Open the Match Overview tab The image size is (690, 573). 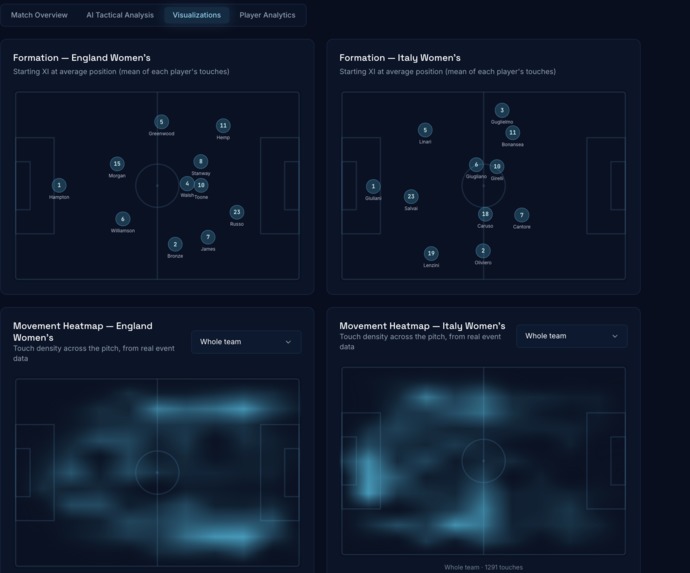click(39, 15)
